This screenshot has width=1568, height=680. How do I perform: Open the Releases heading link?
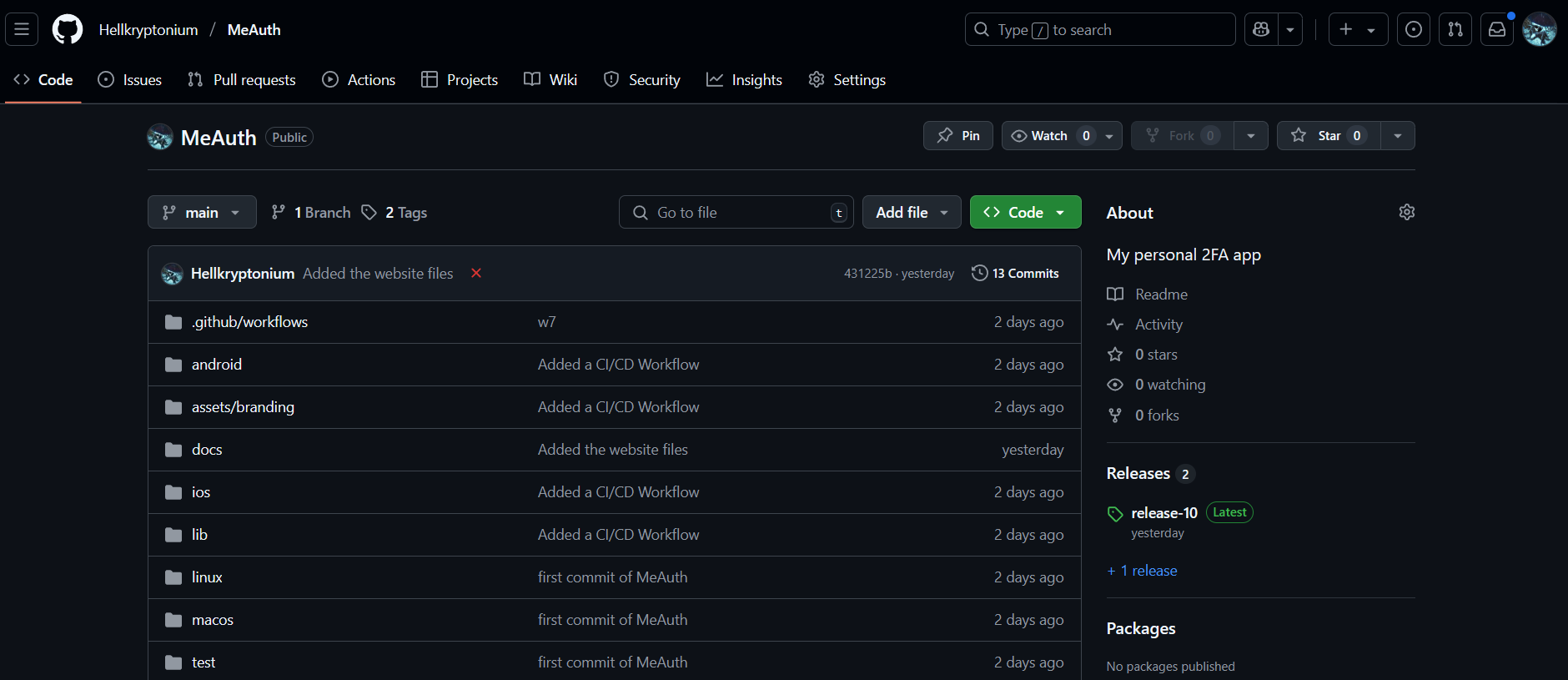1151,473
